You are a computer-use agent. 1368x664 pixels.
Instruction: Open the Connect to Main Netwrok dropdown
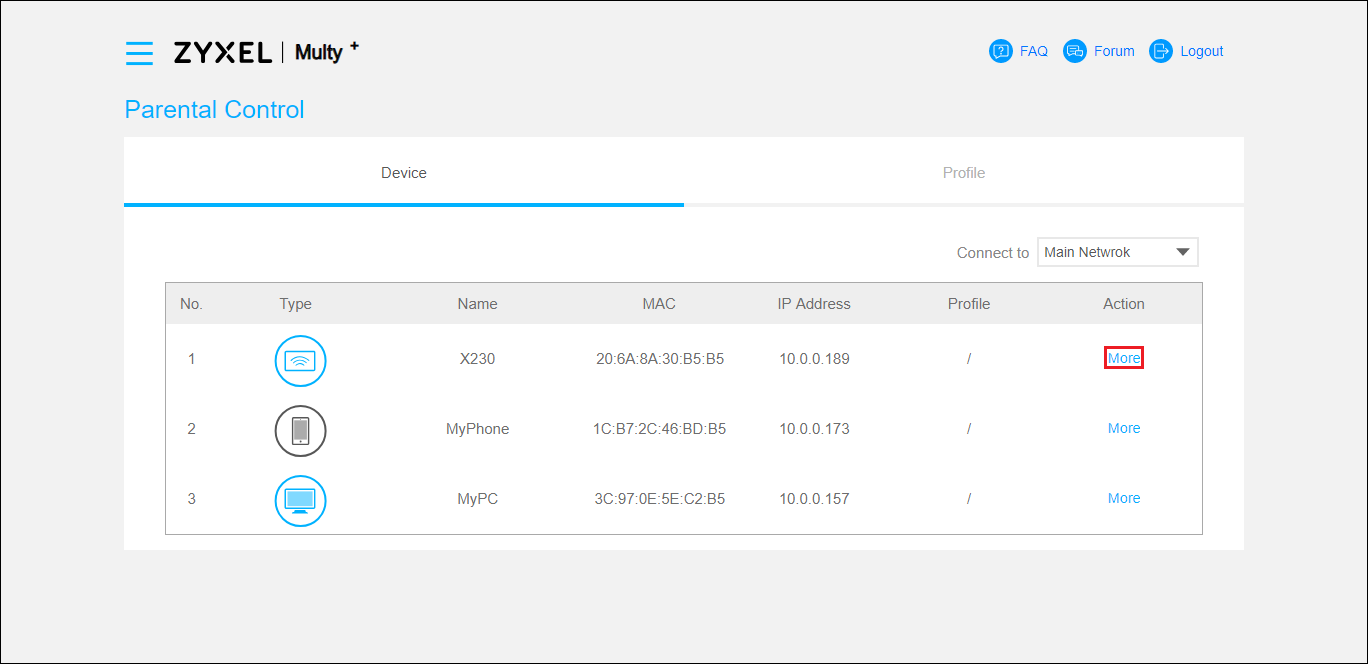(x=1118, y=252)
